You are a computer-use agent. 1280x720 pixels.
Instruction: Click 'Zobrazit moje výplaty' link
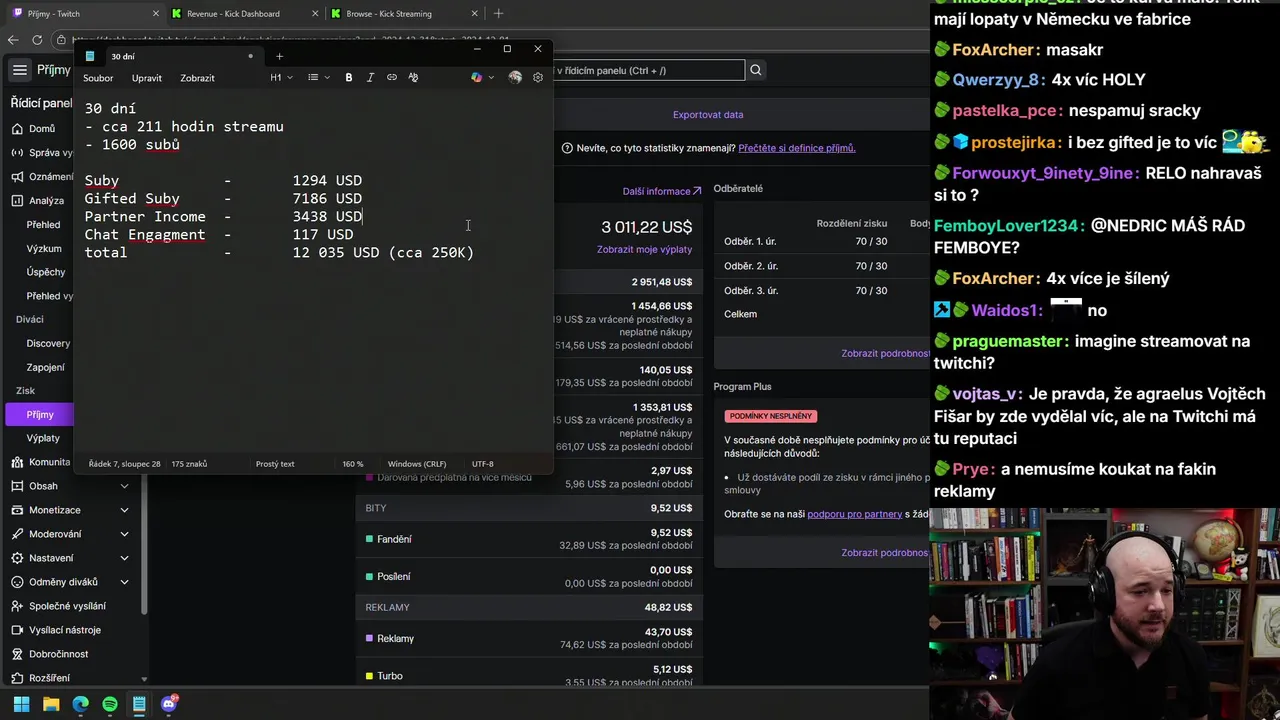click(644, 249)
